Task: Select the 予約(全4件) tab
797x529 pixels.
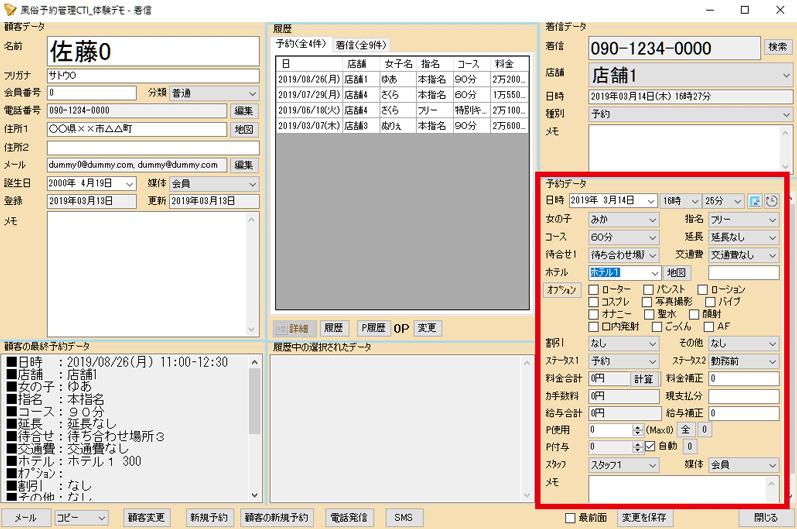Action: coord(302,44)
